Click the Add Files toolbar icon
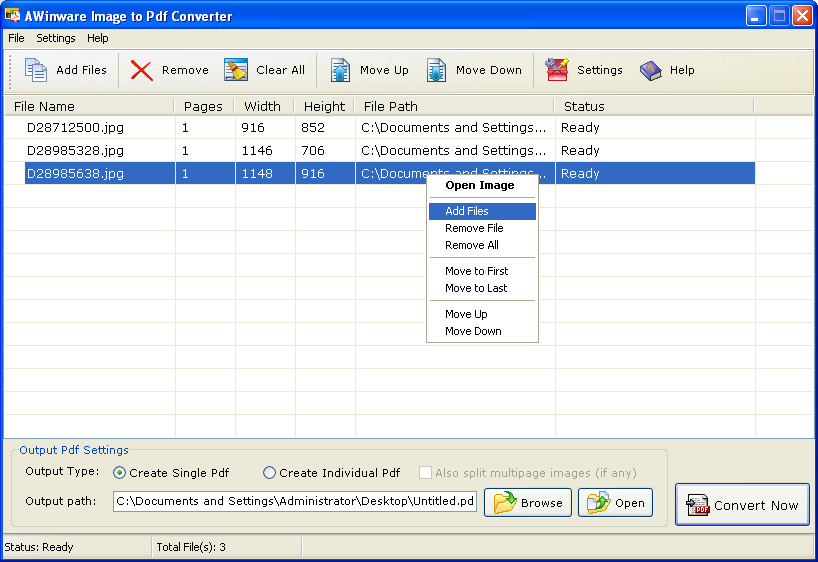Image resolution: width=818 pixels, height=562 pixels. click(x=36, y=70)
